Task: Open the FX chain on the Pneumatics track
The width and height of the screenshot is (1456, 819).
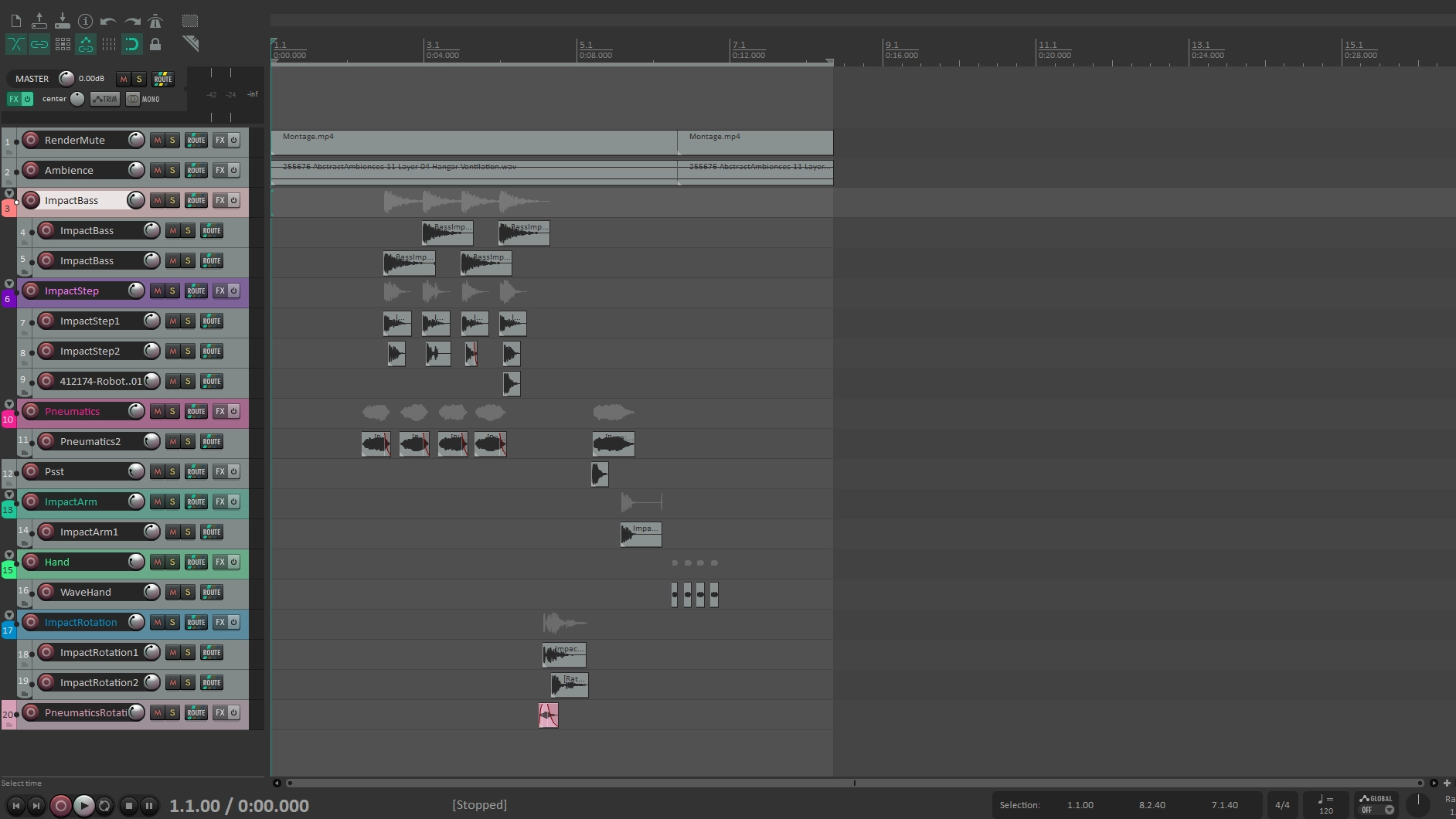Action: (x=220, y=411)
